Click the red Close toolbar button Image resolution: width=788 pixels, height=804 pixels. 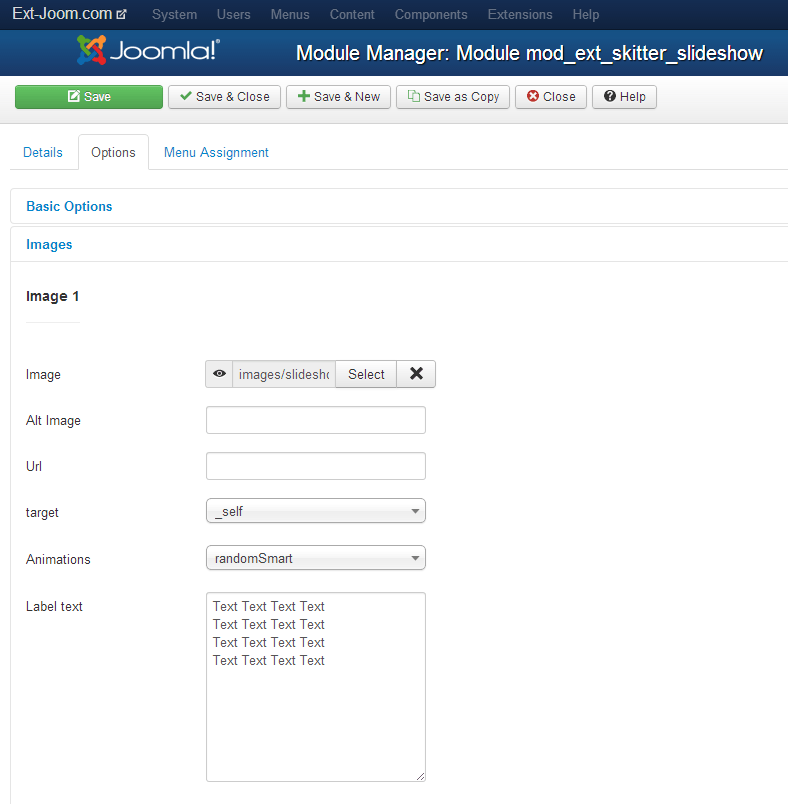tap(551, 97)
